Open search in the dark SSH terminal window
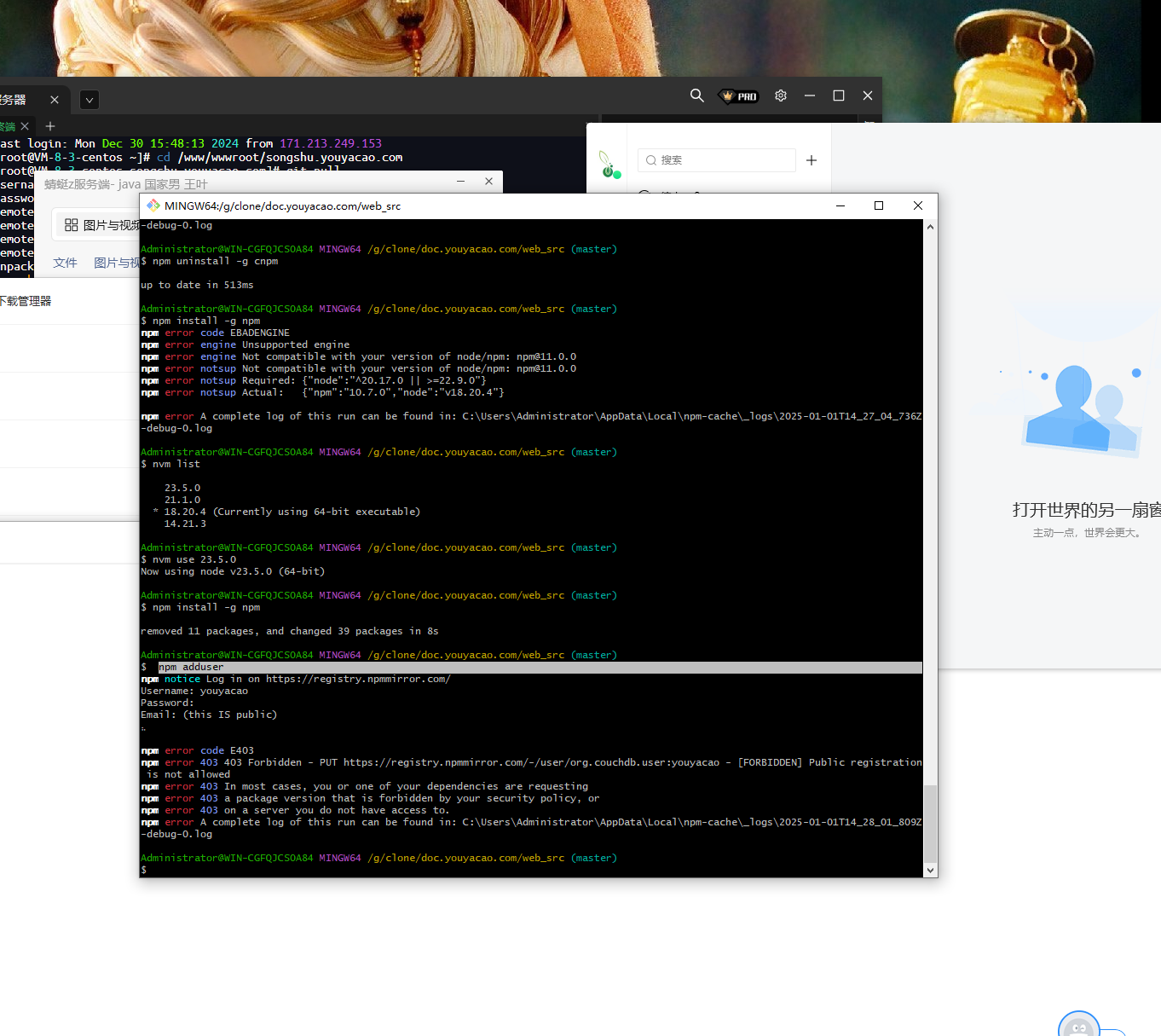This screenshot has width=1161, height=1036. [x=696, y=95]
